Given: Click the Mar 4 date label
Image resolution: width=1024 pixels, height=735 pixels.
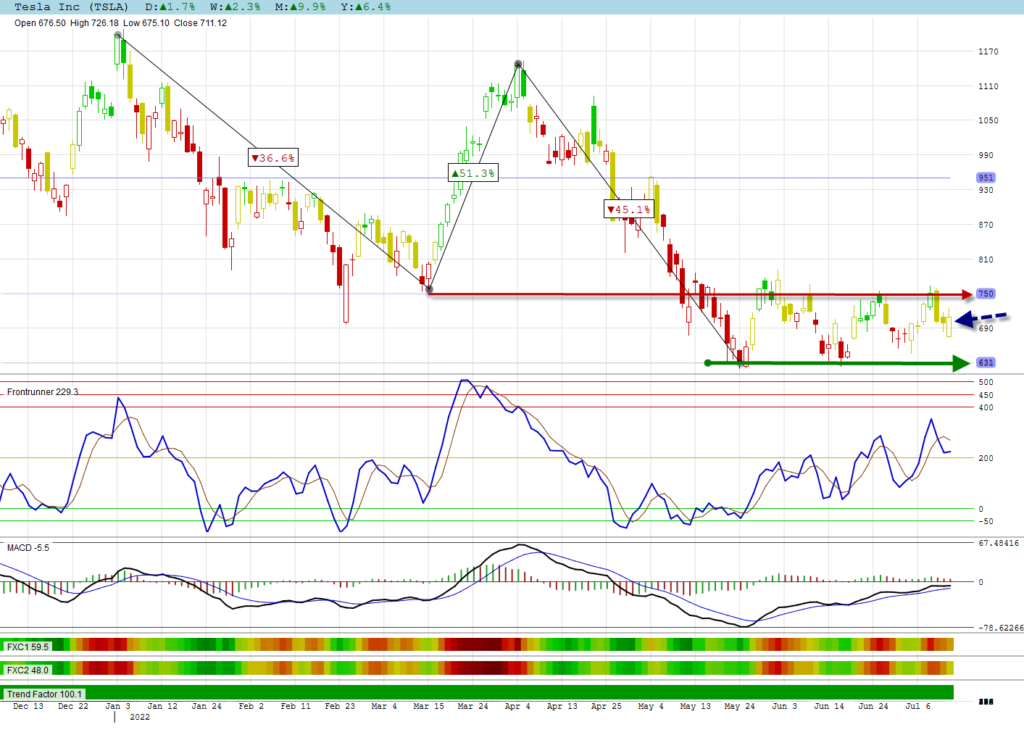Looking at the screenshot, I should 384,706.
